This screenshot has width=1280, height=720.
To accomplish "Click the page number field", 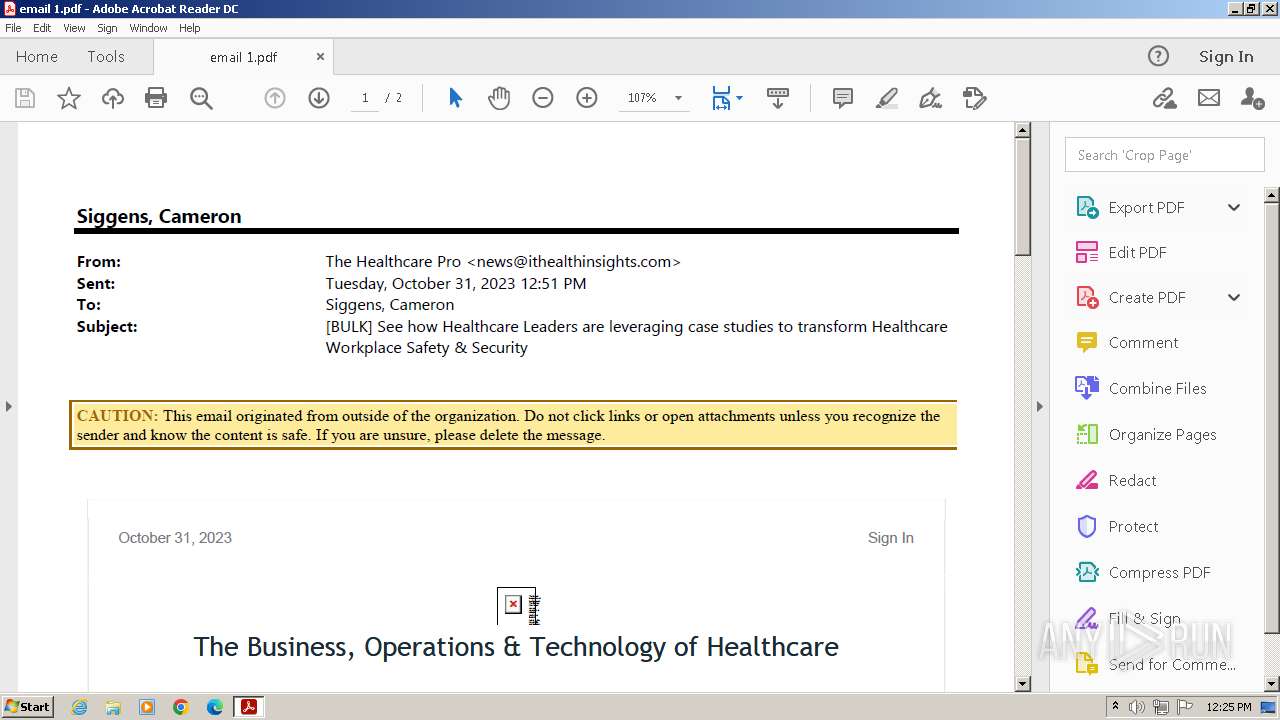I will 365,98.
